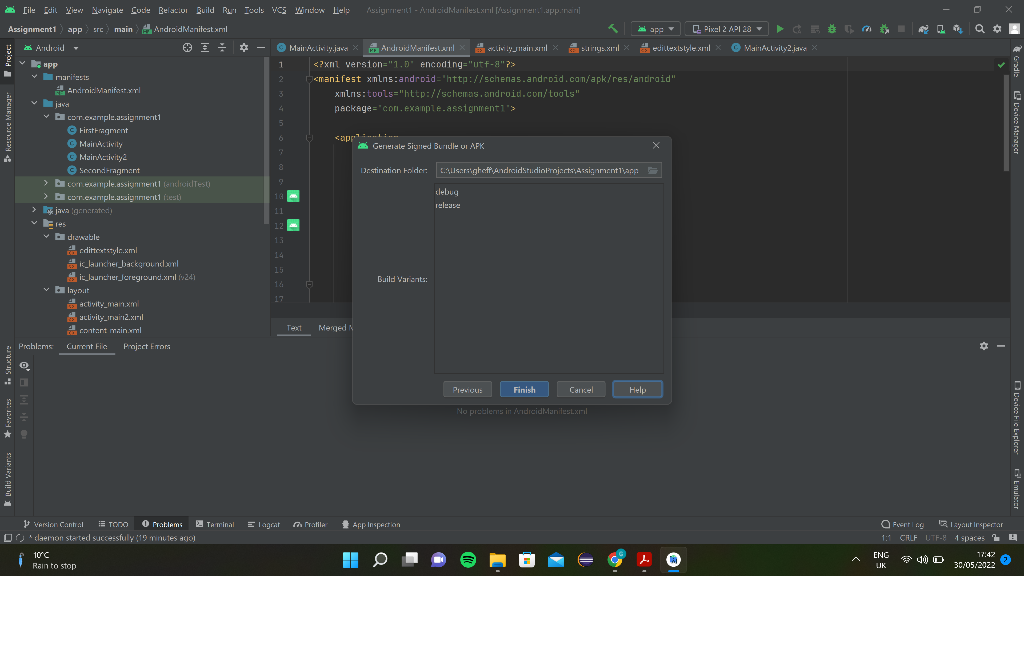Click the select opened file target icon

pos(187,48)
